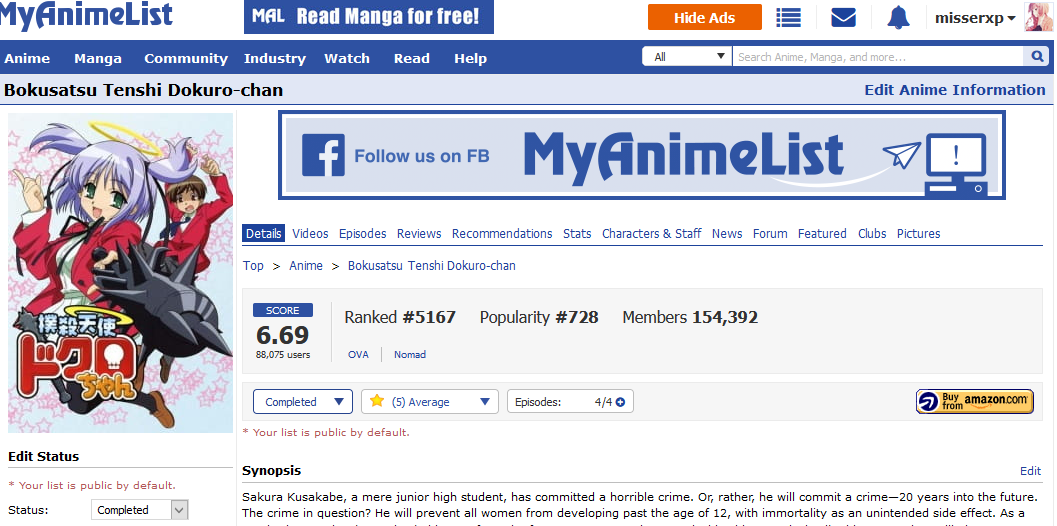Increment watched episodes with plus icon
Screen dimensions: 1057x526
click(620, 403)
